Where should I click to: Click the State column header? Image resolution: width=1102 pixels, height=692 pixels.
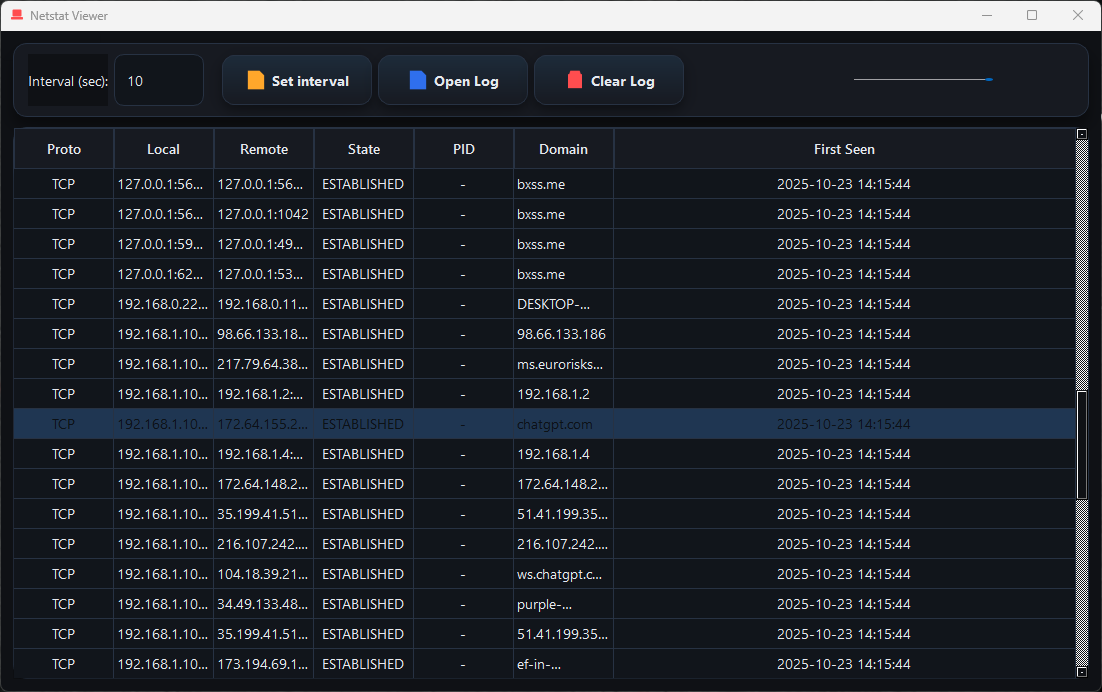click(x=364, y=149)
